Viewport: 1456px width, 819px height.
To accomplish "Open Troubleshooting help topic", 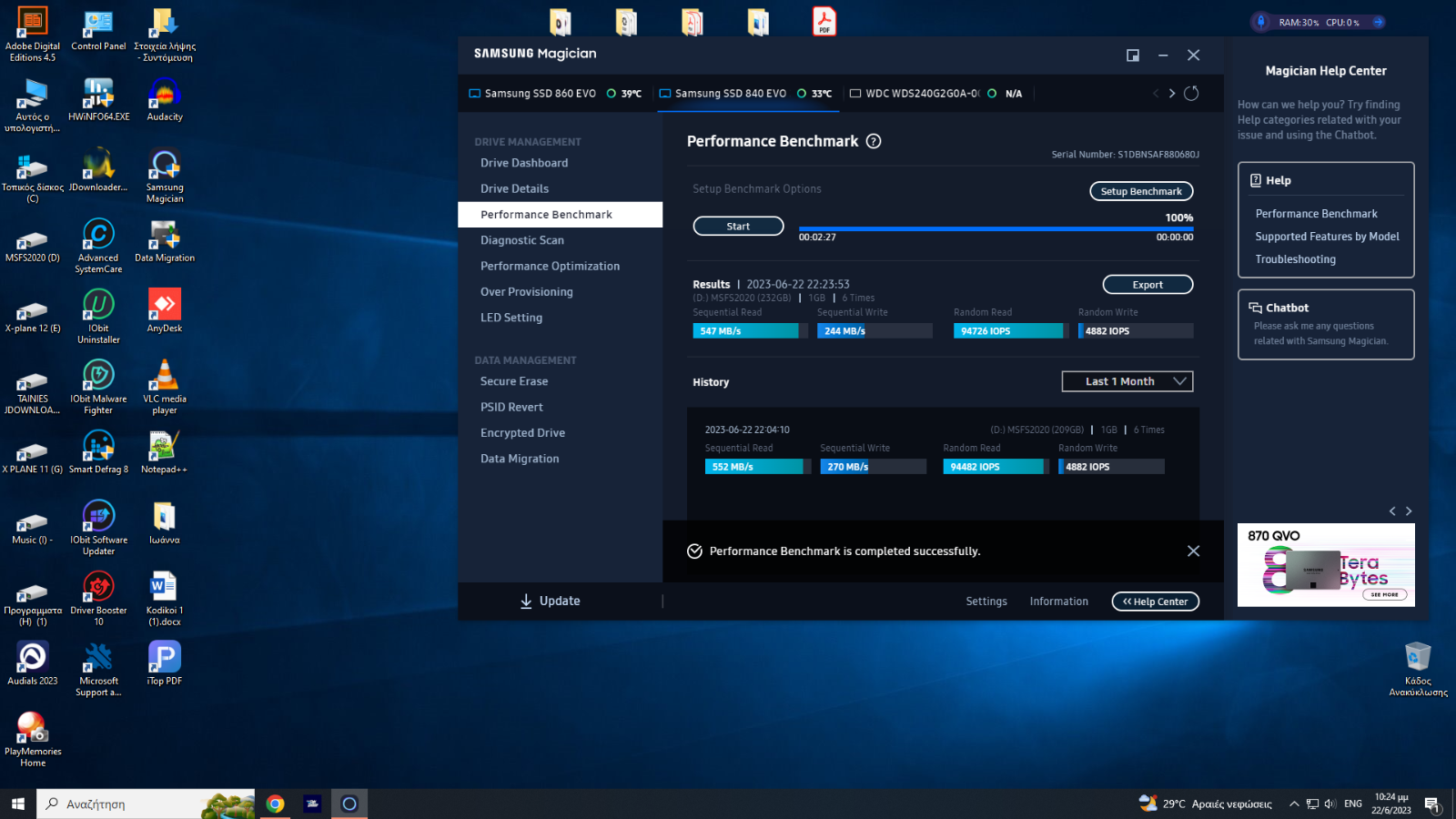I will pyautogui.click(x=1295, y=259).
